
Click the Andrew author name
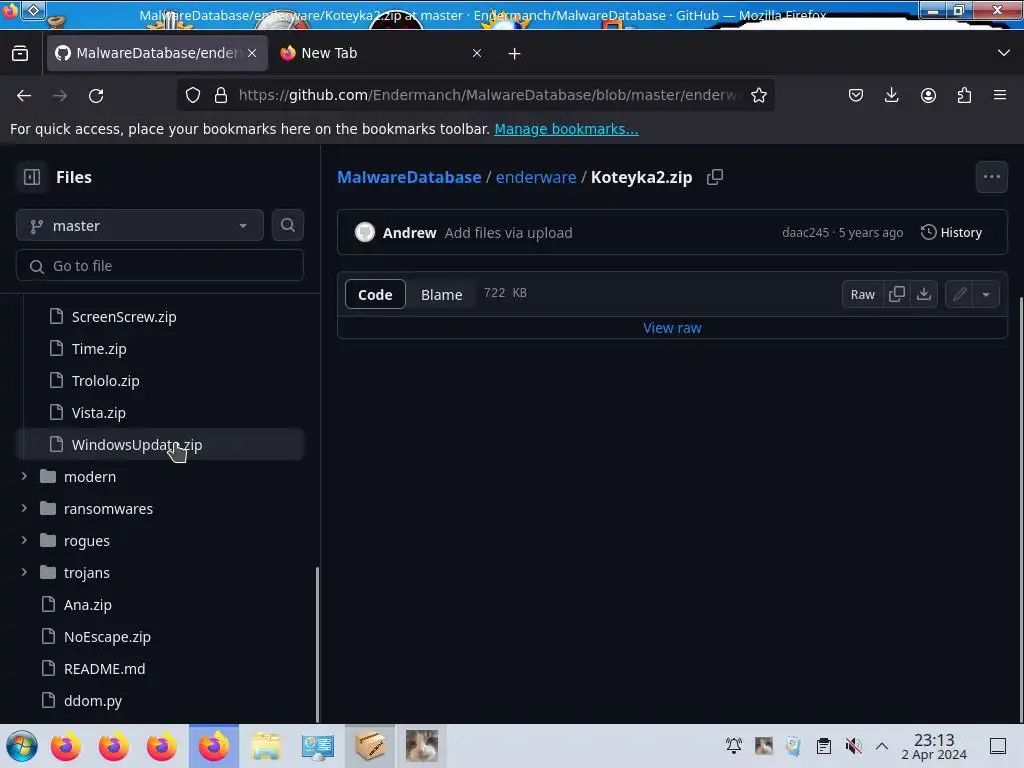(409, 232)
